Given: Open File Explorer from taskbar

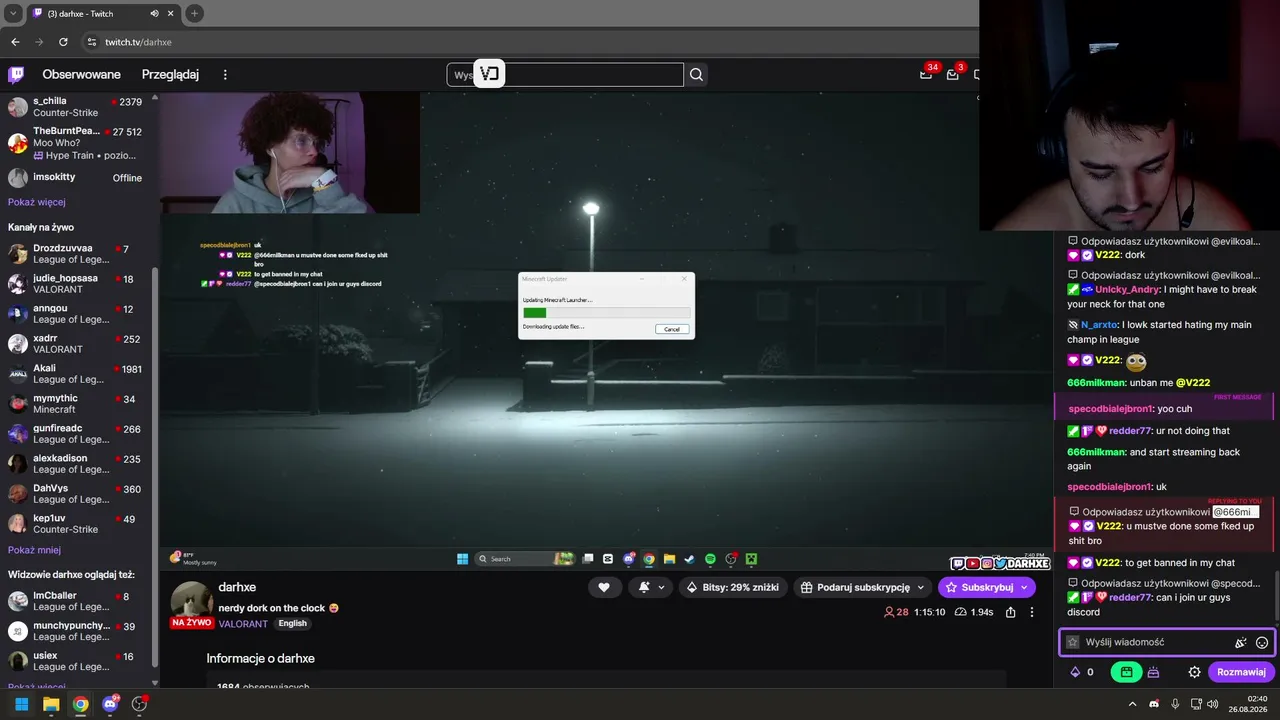Looking at the screenshot, I should pyautogui.click(x=51, y=704).
